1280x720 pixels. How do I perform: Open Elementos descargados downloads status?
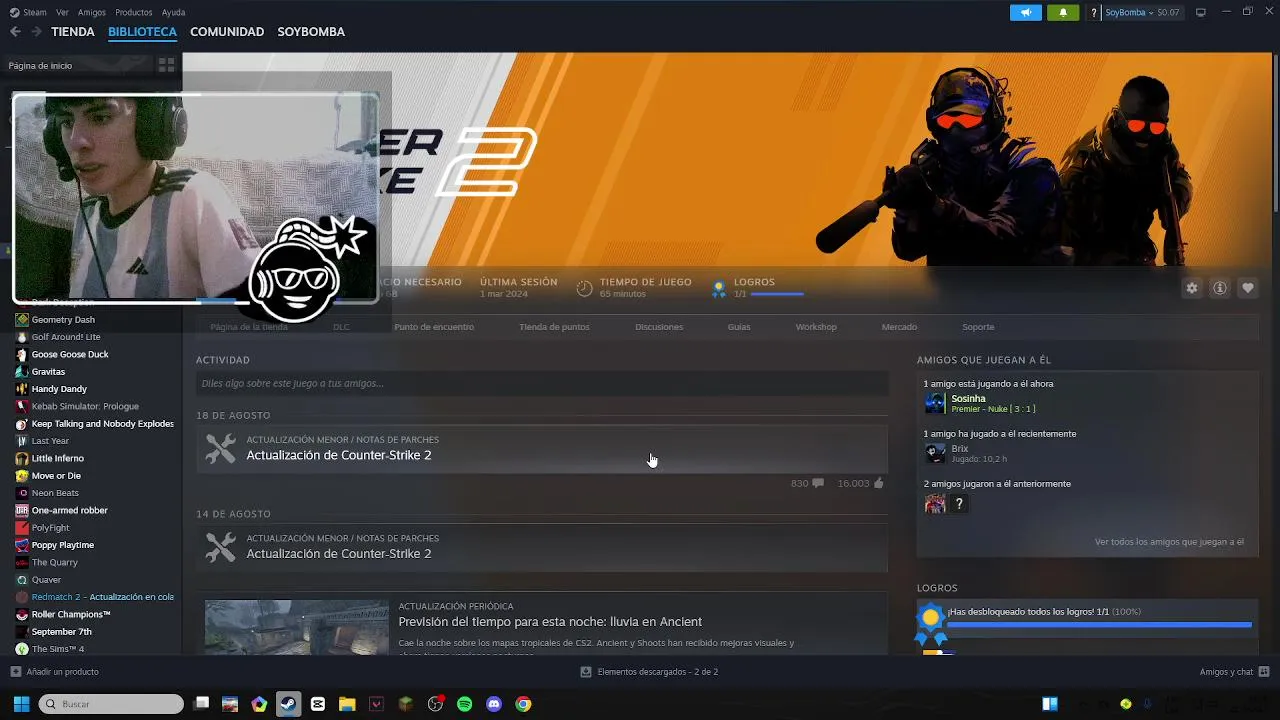pos(657,672)
